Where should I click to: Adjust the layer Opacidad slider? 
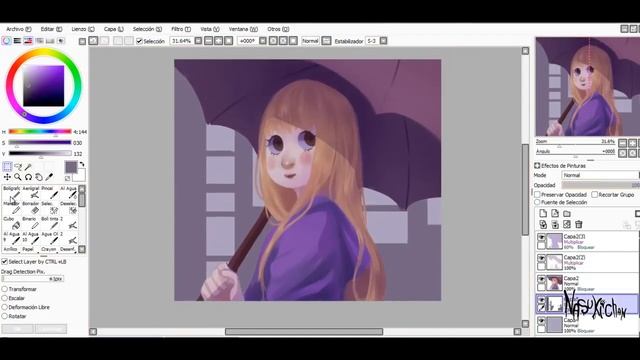point(600,185)
